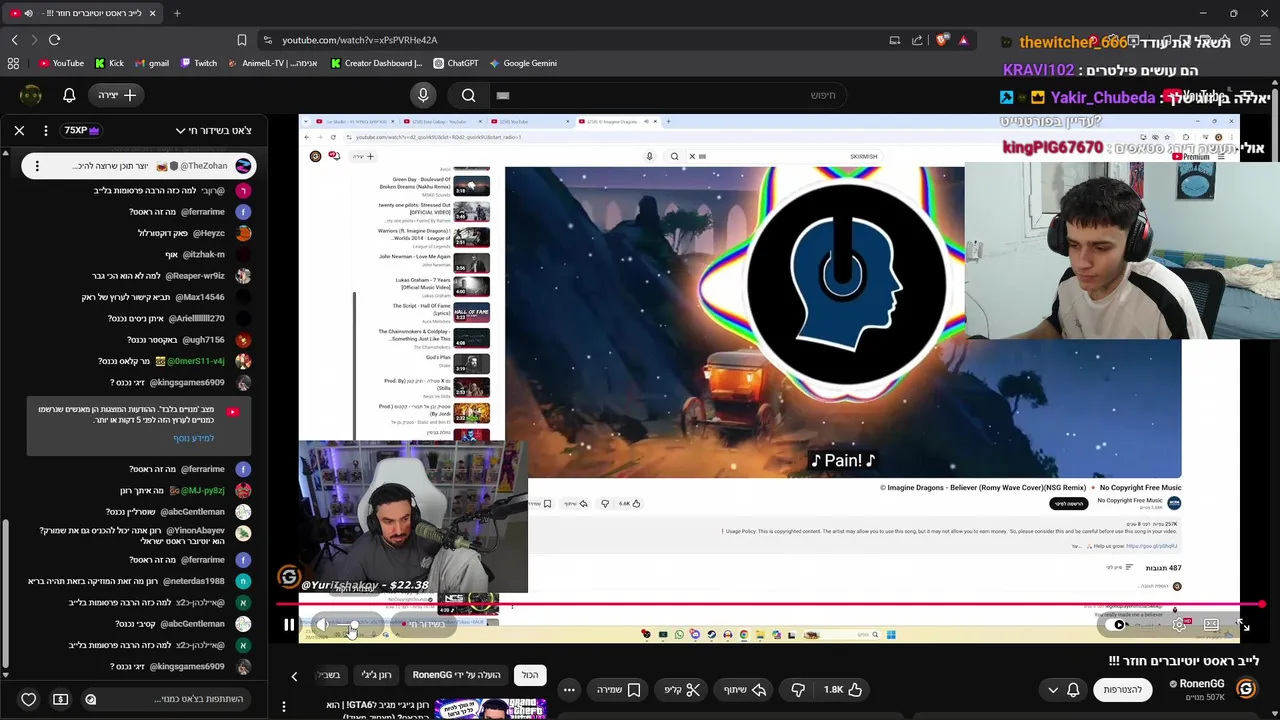This screenshot has height=720, width=1280.
Task: Open the Kick bookmark
Action: coord(109,63)
